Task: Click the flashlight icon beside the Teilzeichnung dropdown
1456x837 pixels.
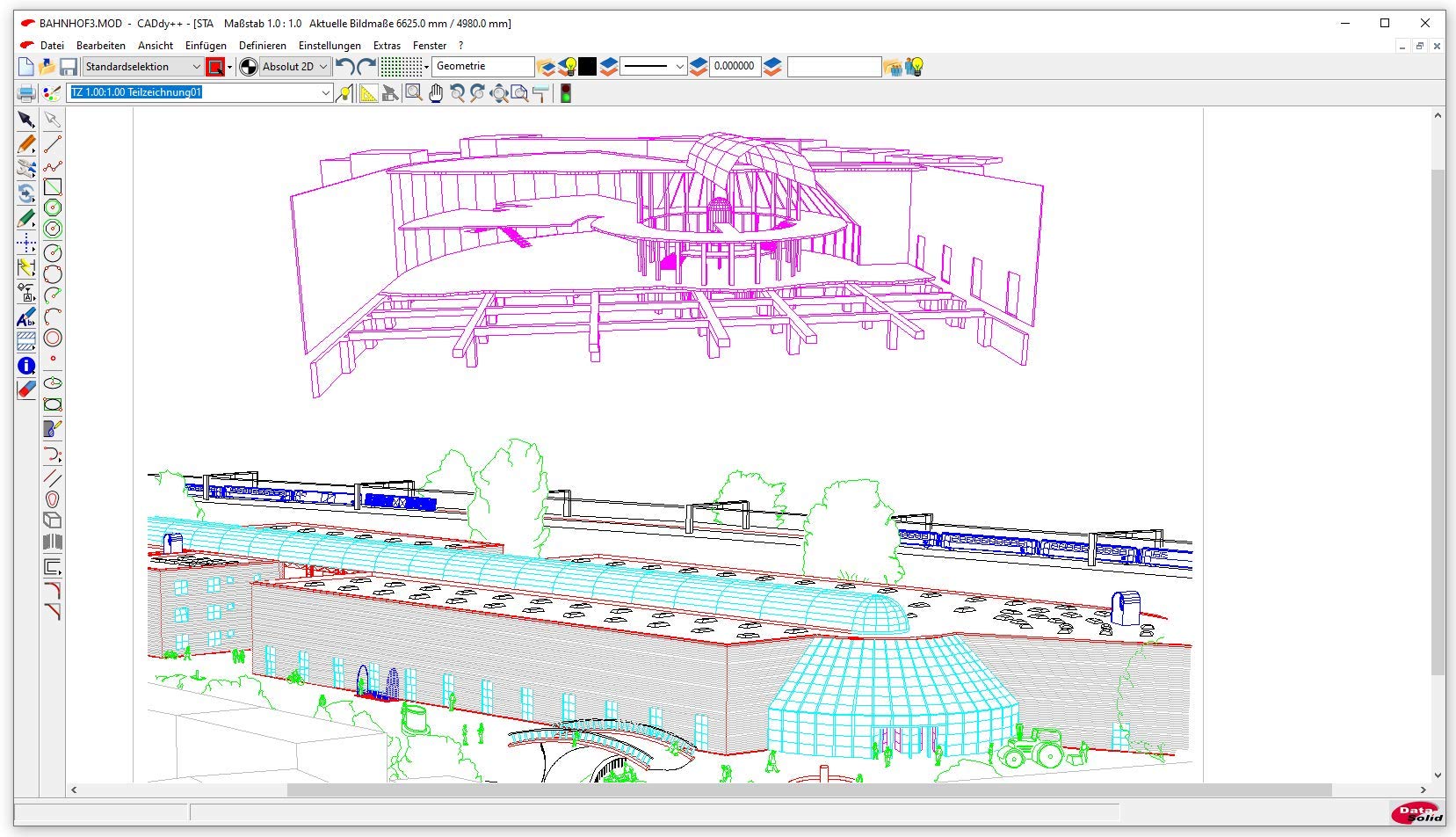Action: [345, 93]
